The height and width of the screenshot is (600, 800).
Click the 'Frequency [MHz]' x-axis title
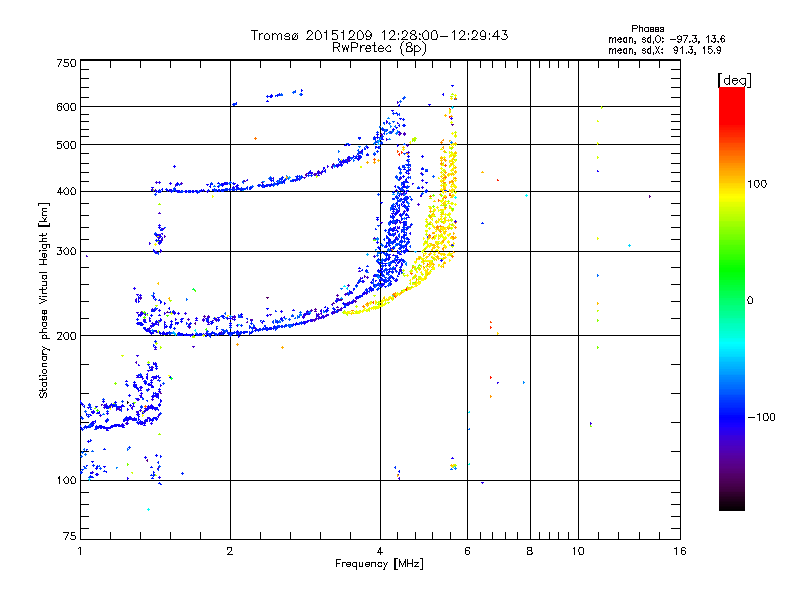[x=379, y=564]
